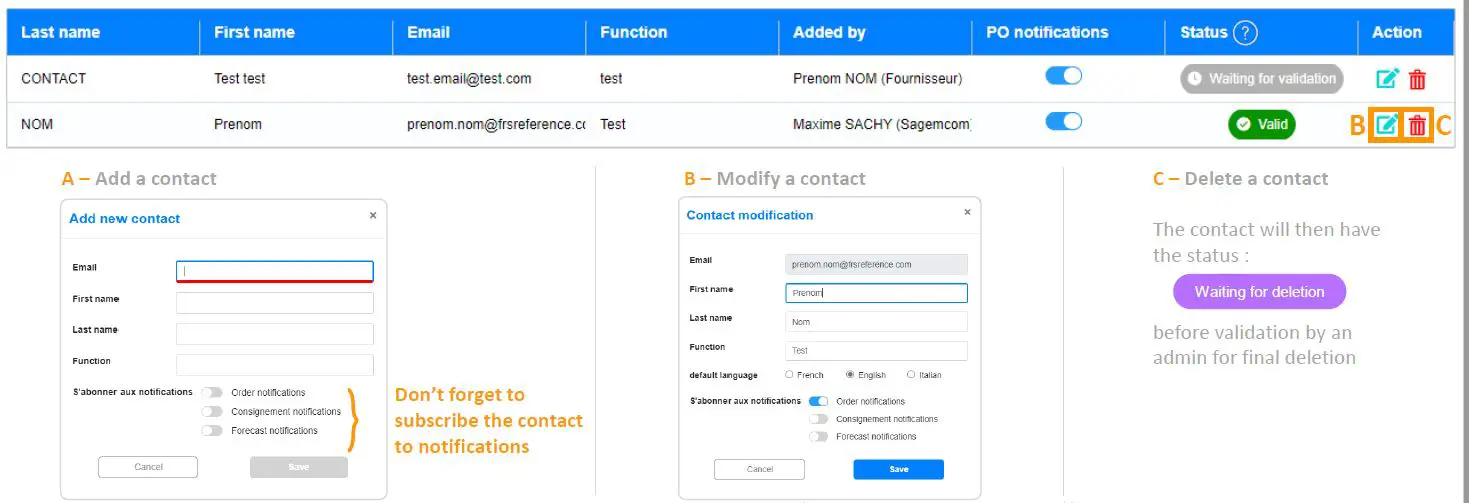Click the Last name column header
1469x503 pixels.
(x=60, y=32)
